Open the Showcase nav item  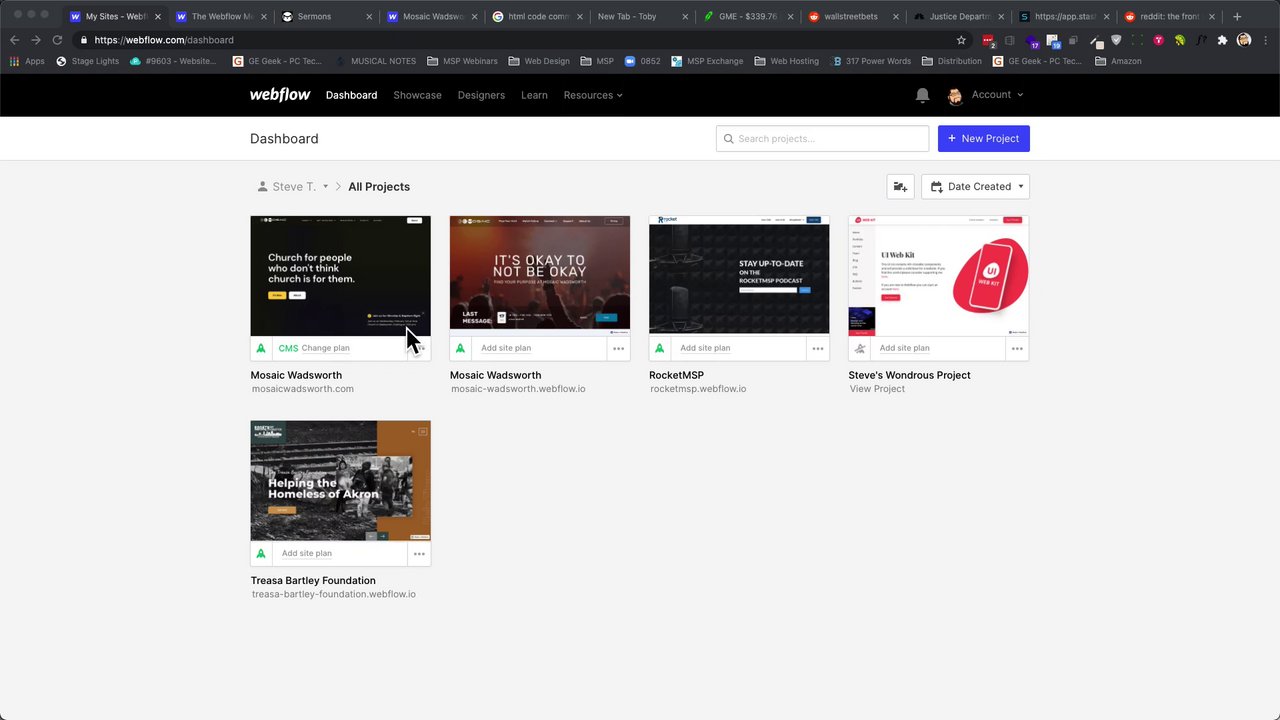click(417, 95)
